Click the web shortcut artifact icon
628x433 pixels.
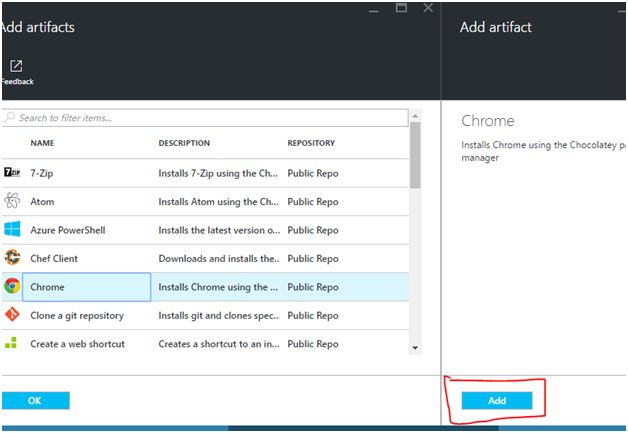12,343
